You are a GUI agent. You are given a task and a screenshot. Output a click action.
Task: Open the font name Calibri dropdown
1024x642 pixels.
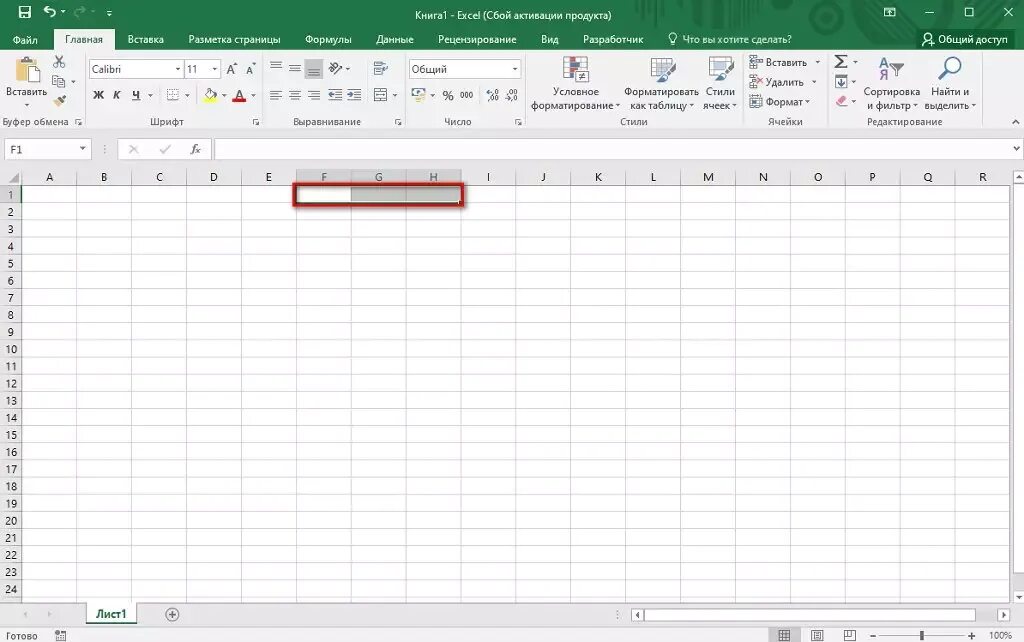pos(177,69)
